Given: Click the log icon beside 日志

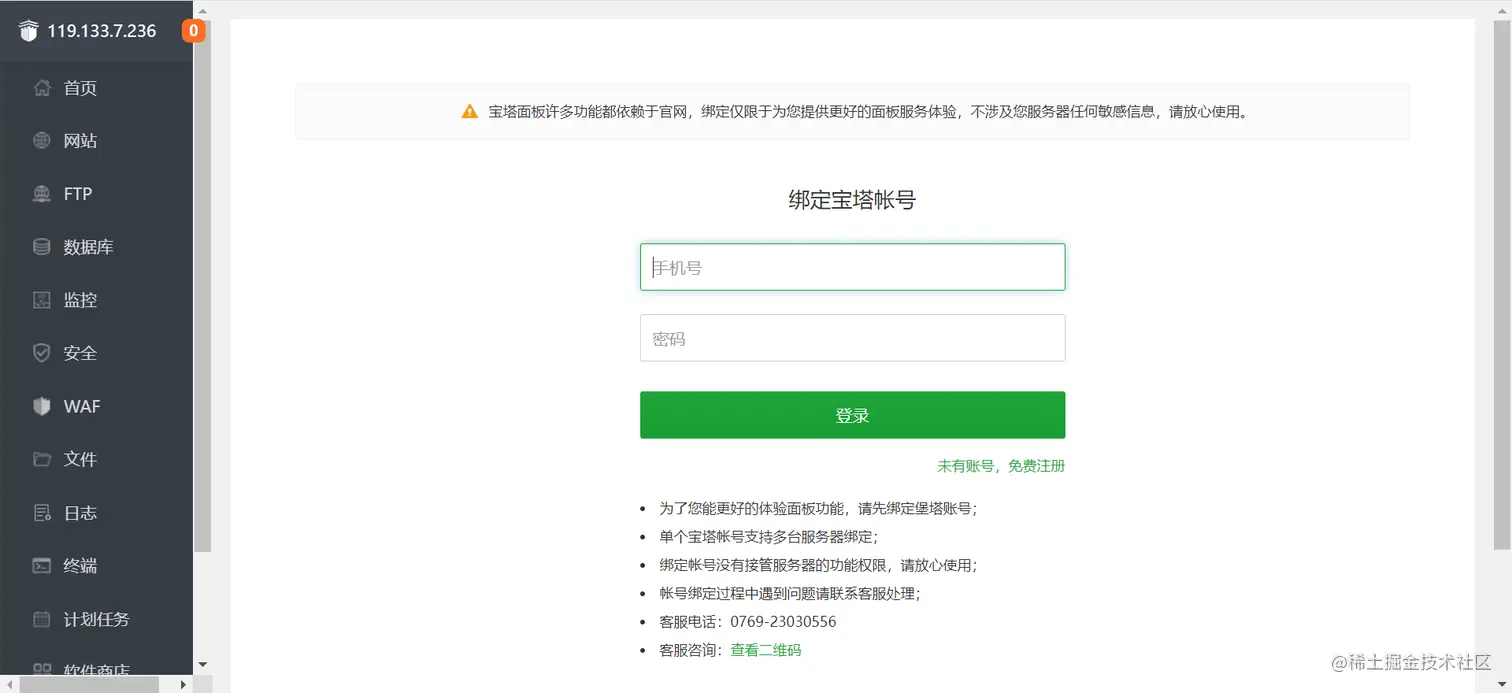Looking at the screenshot, I should click(x=41, y=513).
